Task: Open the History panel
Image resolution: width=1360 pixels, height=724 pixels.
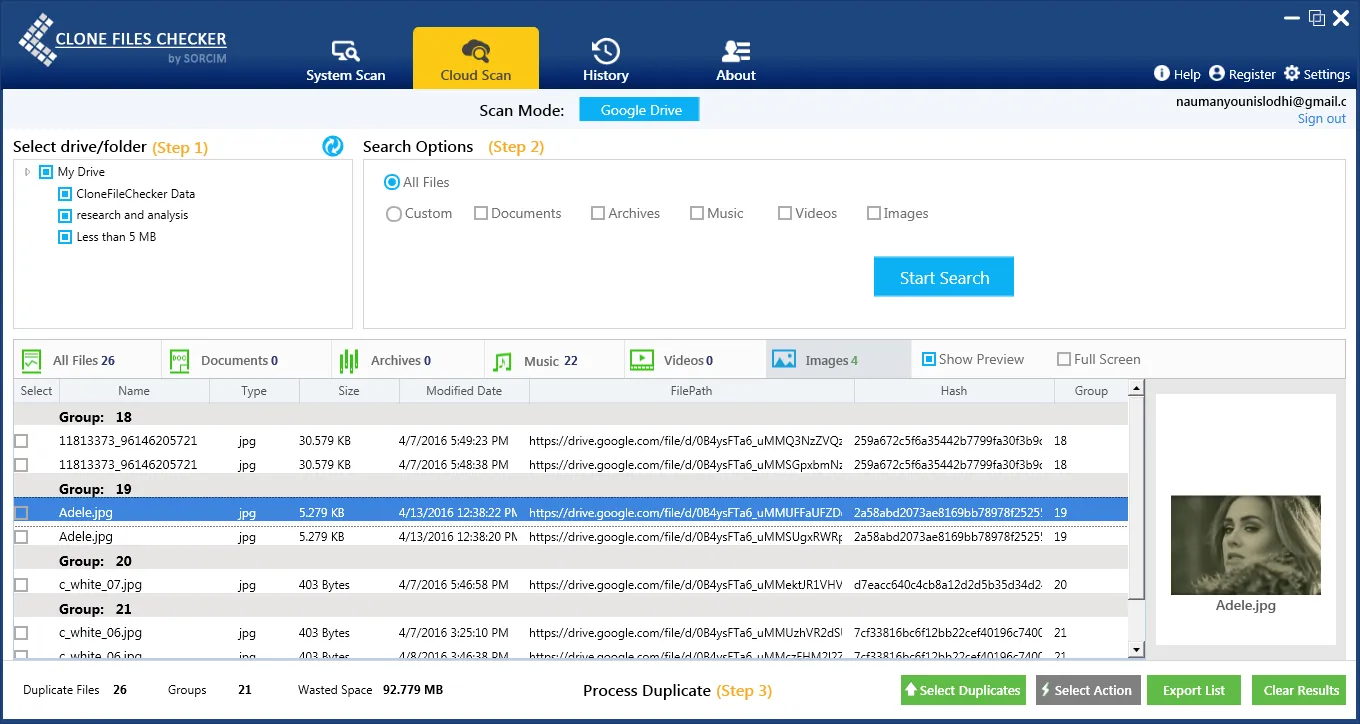Action: click(605, 58)
